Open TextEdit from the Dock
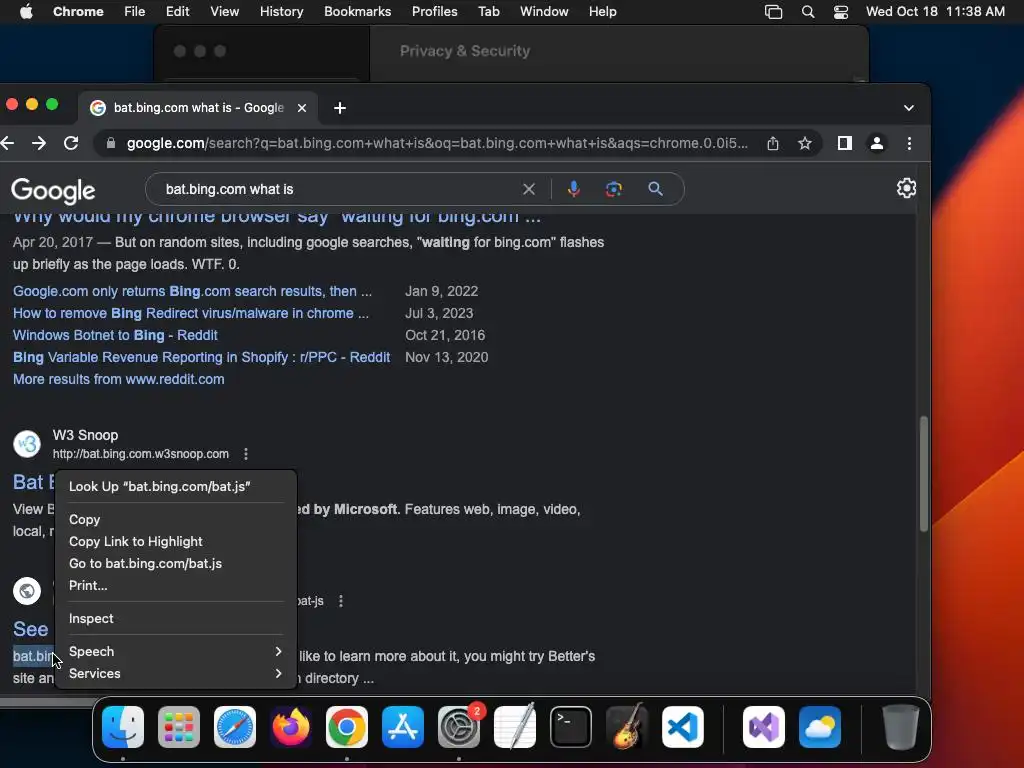1024x768 pixels. coord(515,727)
